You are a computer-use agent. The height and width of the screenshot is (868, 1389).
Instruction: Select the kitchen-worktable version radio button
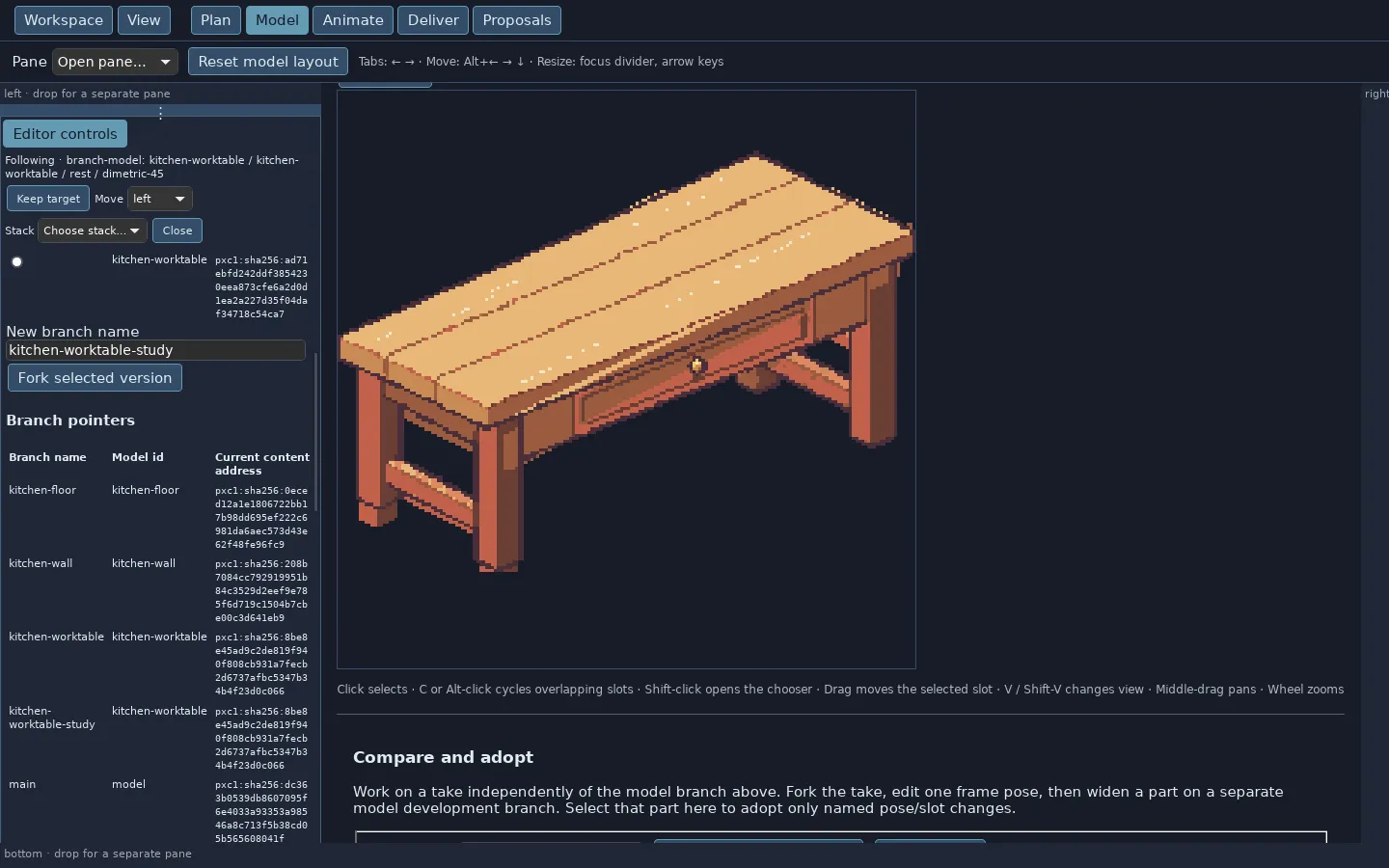[16, 261]
